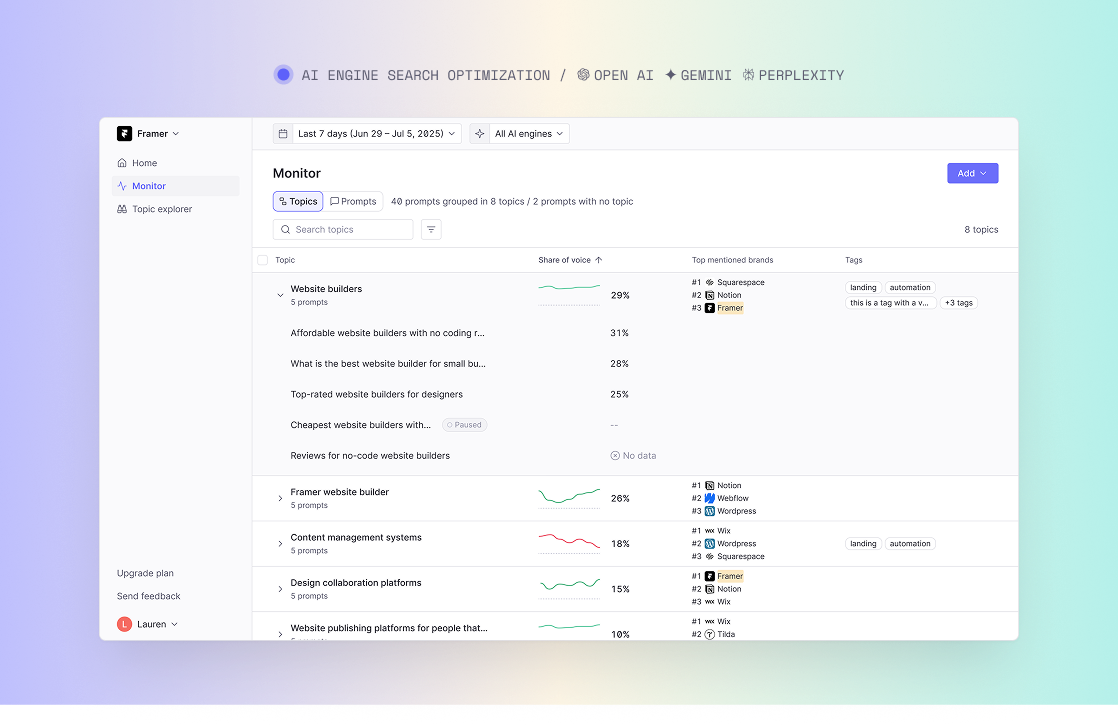The width and height of the screenshot is (1118, 727).
Task: Click sparkline chart for Framer website builder
Action: coord(569,497)
